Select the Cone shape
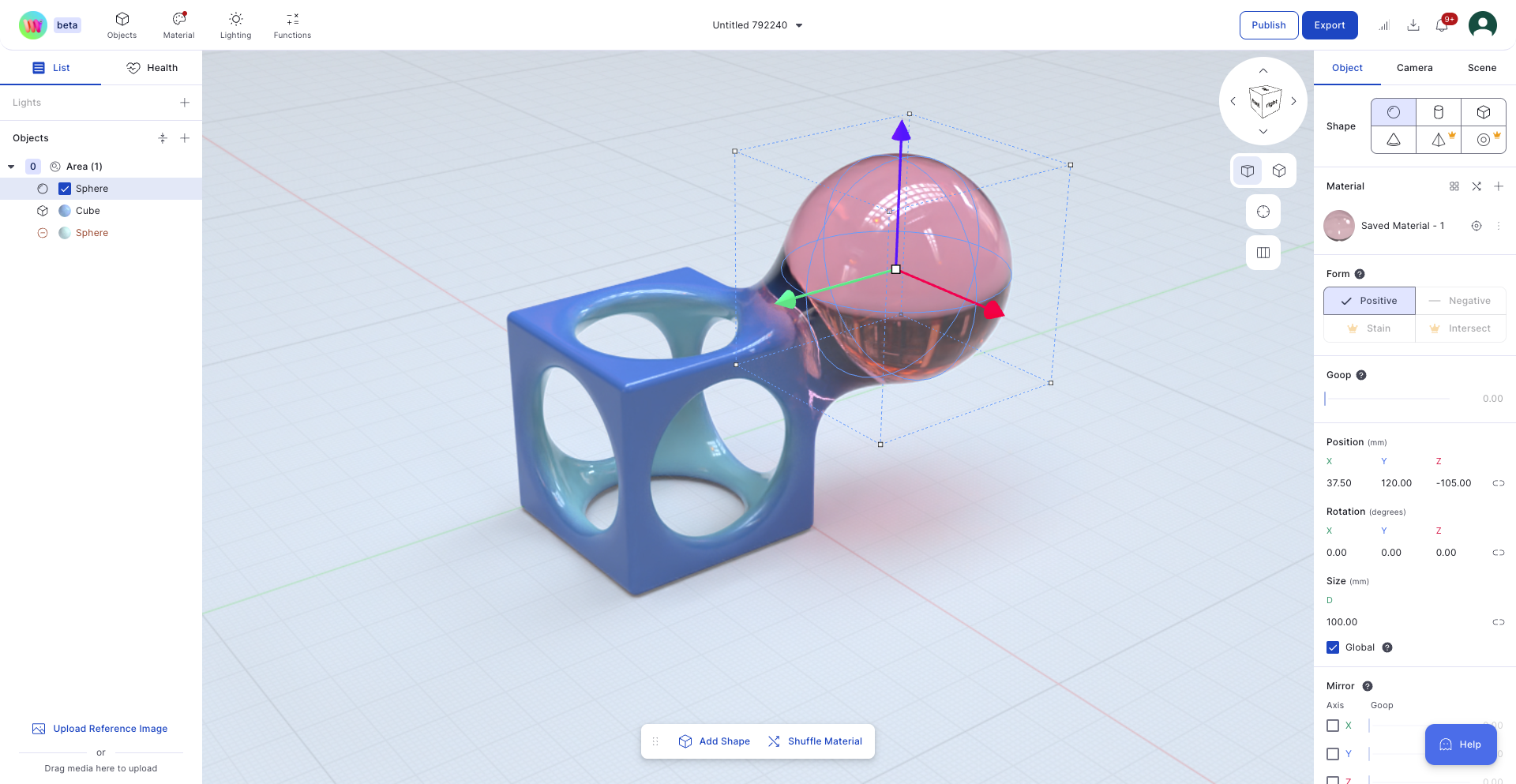The width and height of the screenshot is (1516, 784). click(1394, 140)
